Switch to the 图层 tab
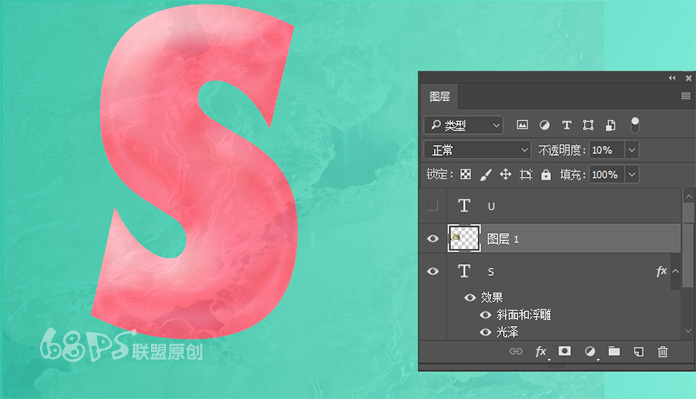 [440, 96]
